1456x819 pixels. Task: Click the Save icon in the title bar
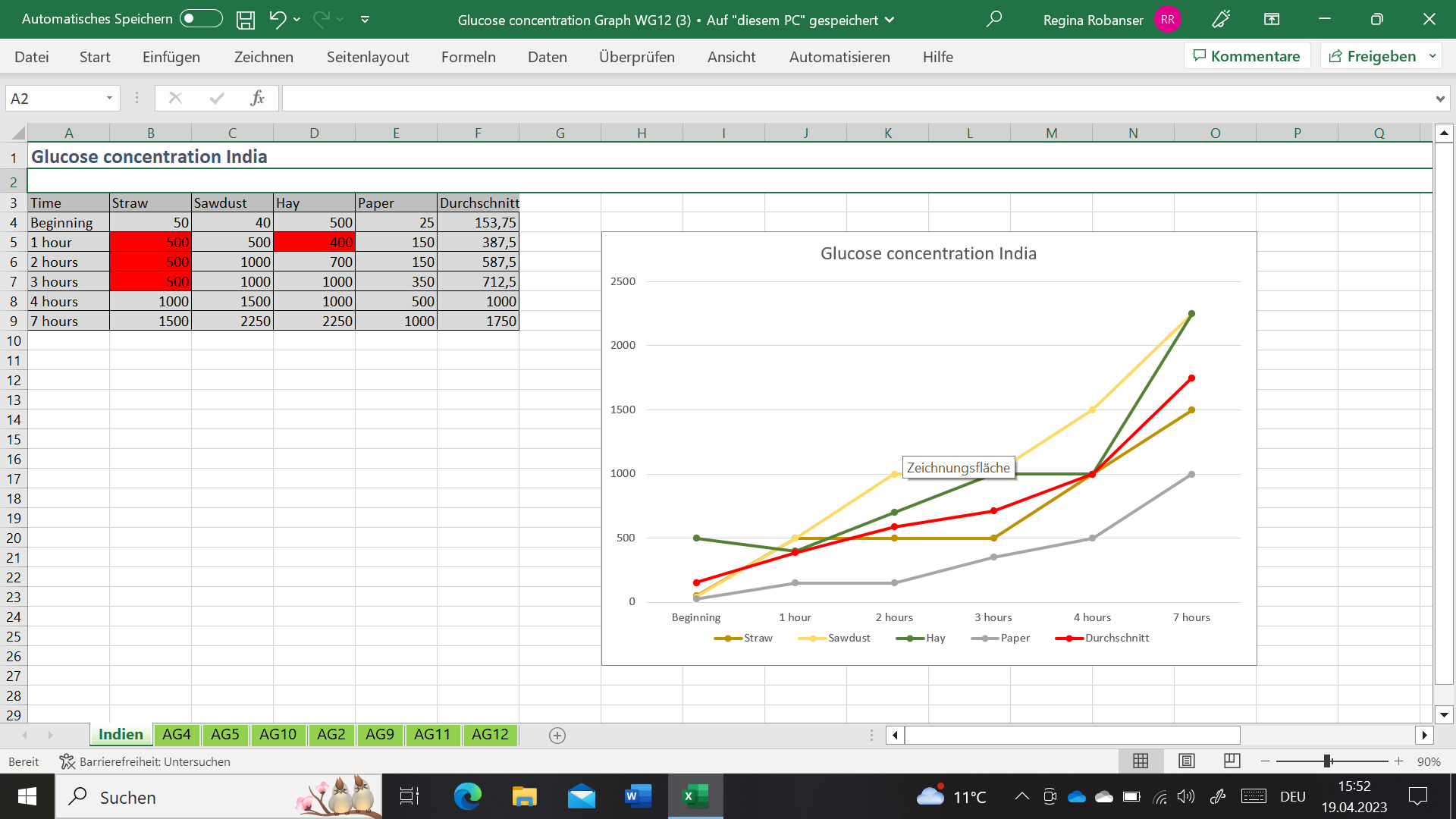pos(245,20)
